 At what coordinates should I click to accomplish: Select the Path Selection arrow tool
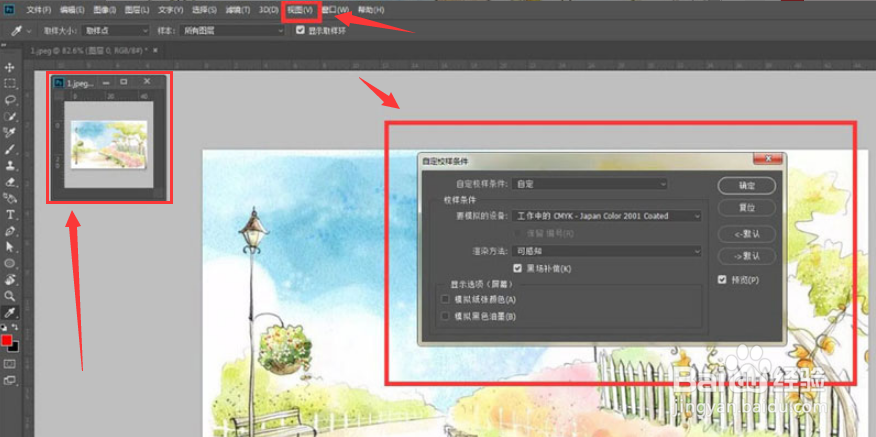click(9, 247)
